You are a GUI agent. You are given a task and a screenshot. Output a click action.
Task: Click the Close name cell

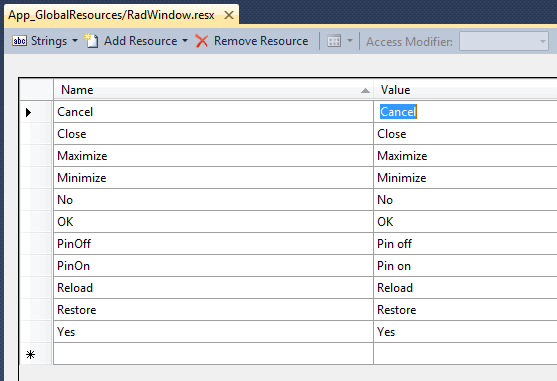pos(213,134)
